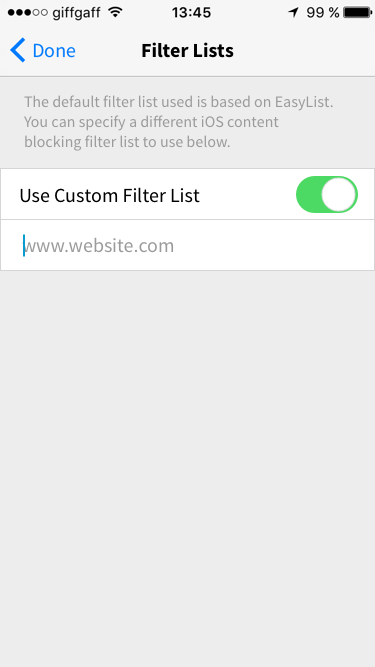
Task: Tap the Use Custom Filter List label
Action: click(x=110, y=196)
